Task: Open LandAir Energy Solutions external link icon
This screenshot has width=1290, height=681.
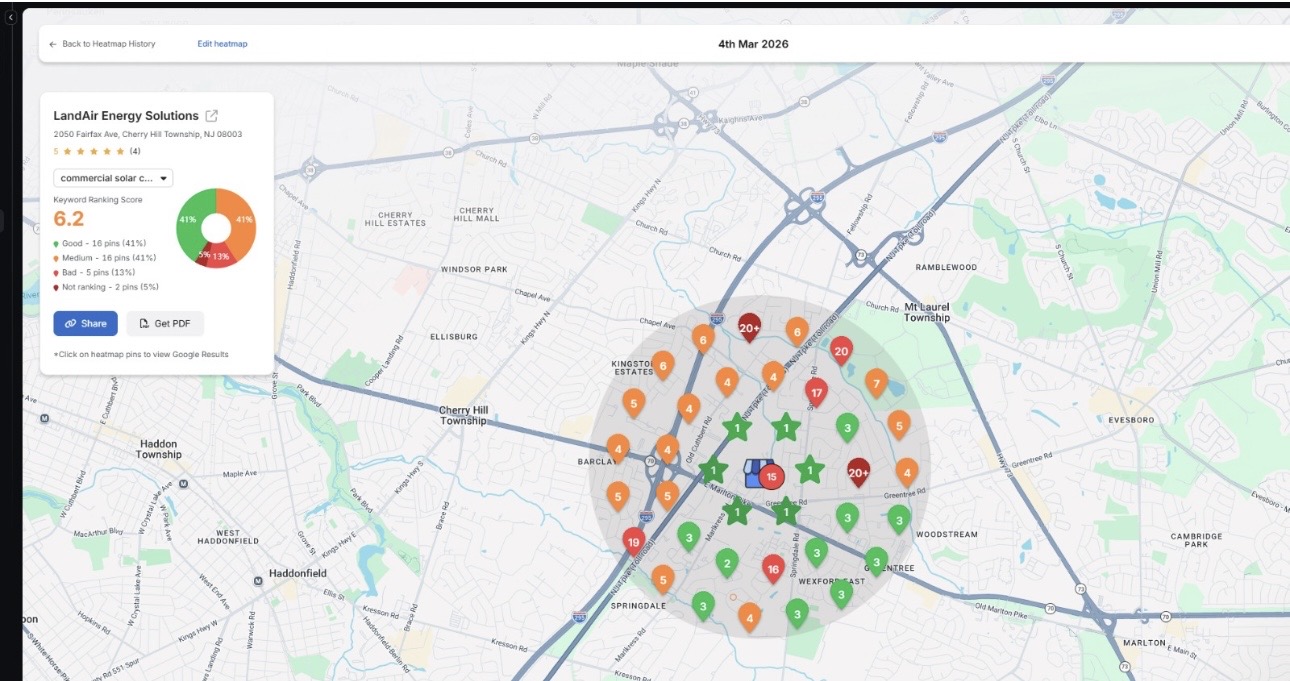Action: (211, 116)
